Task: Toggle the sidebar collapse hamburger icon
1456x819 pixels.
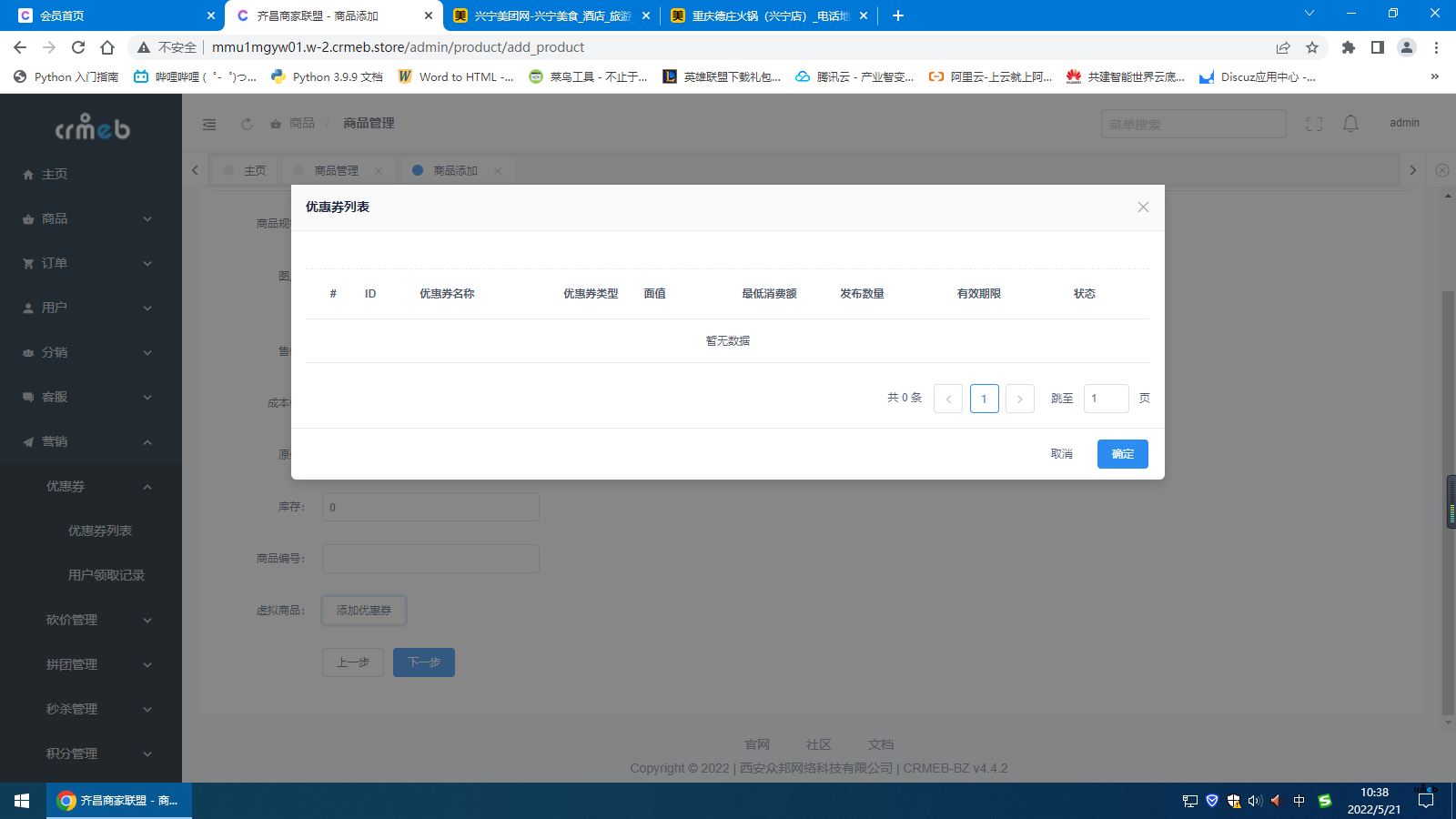Action: point(209,124)
